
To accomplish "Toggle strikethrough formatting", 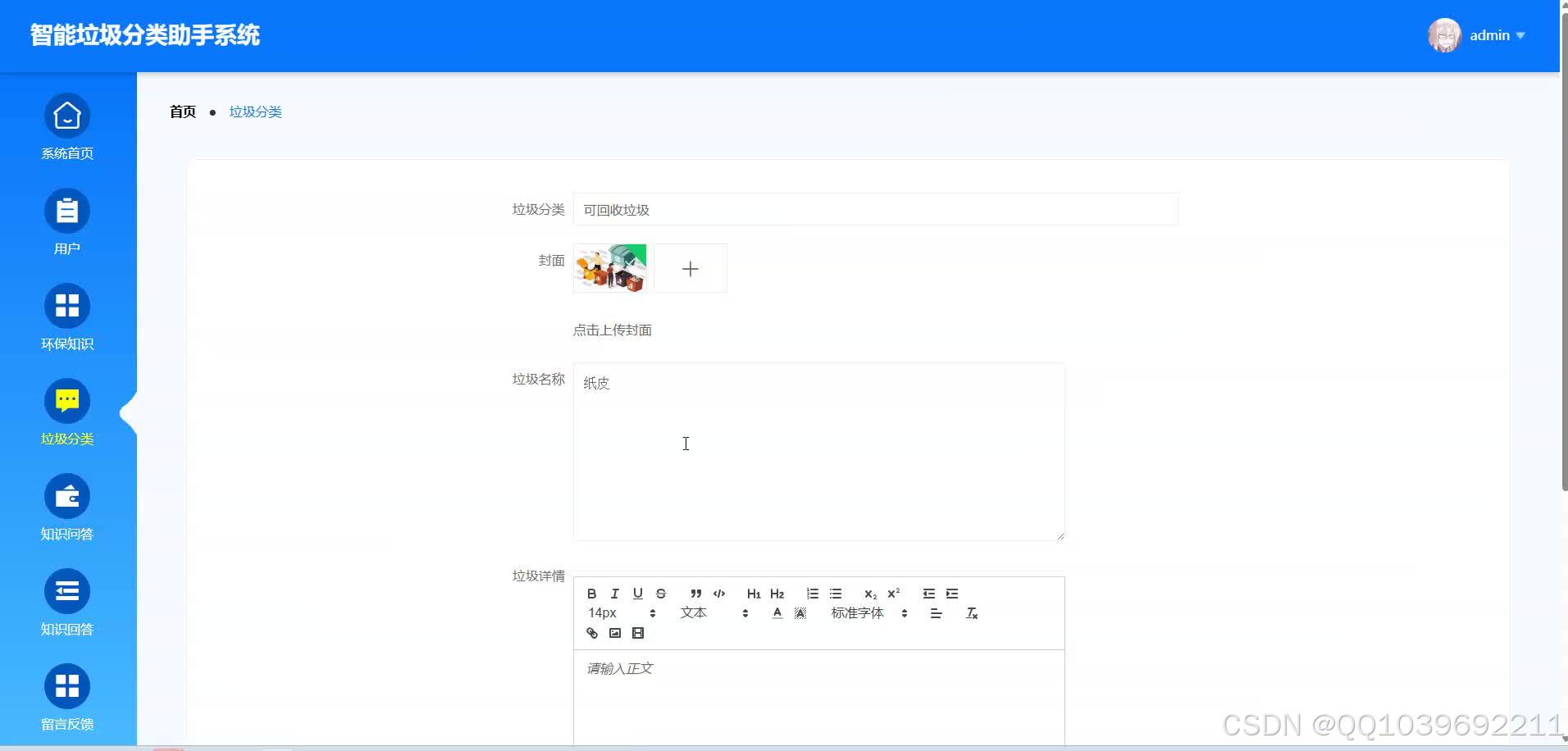I will 660,594.
